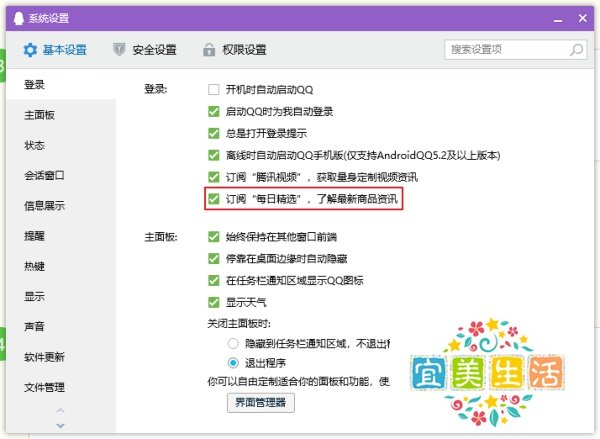This screenshot has width=600, height=439.
Task: Open 信息展示 settings in sidebar
Action: pos(61,206)
